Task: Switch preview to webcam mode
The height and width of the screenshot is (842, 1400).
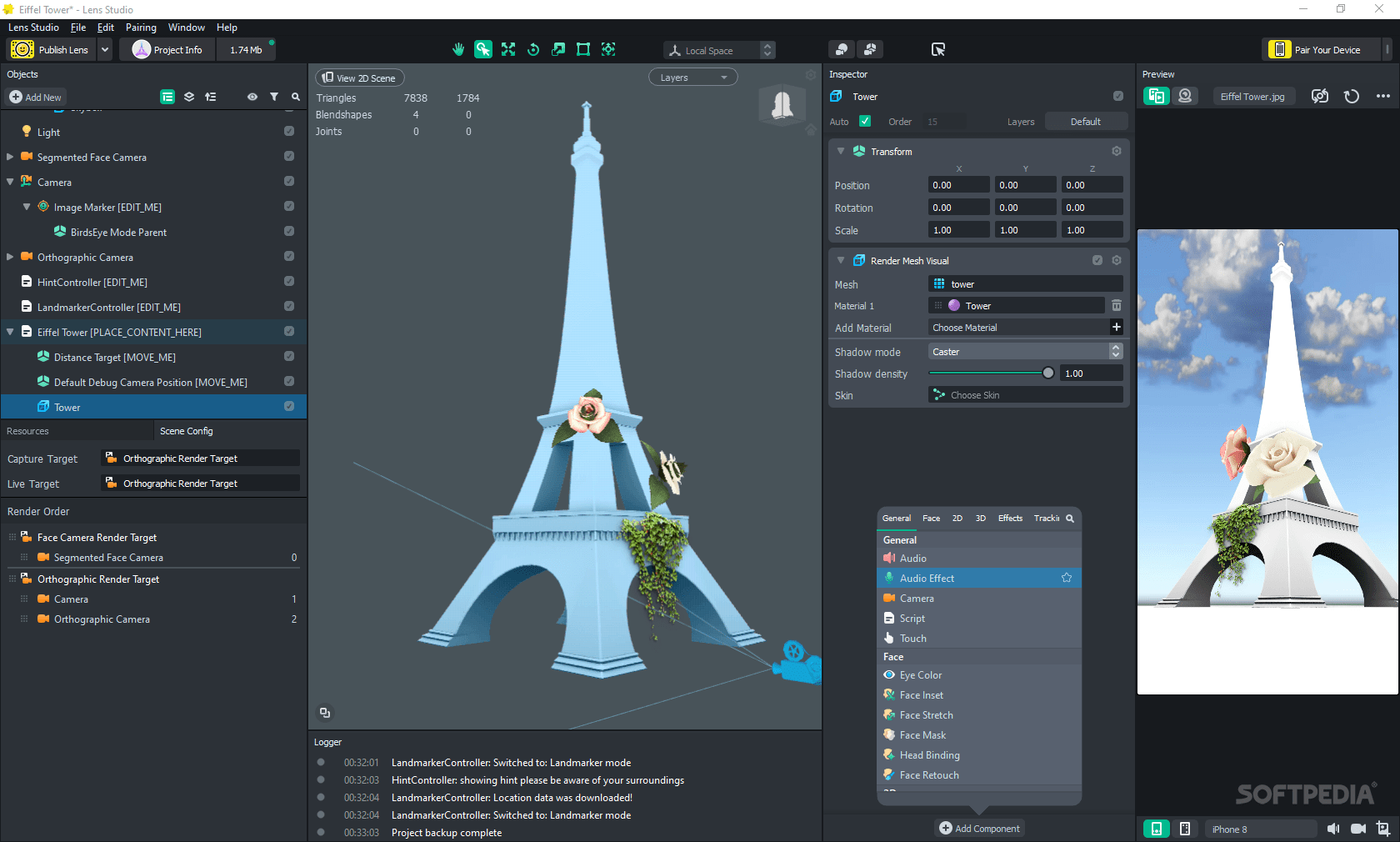Action: coord(1186,96)
